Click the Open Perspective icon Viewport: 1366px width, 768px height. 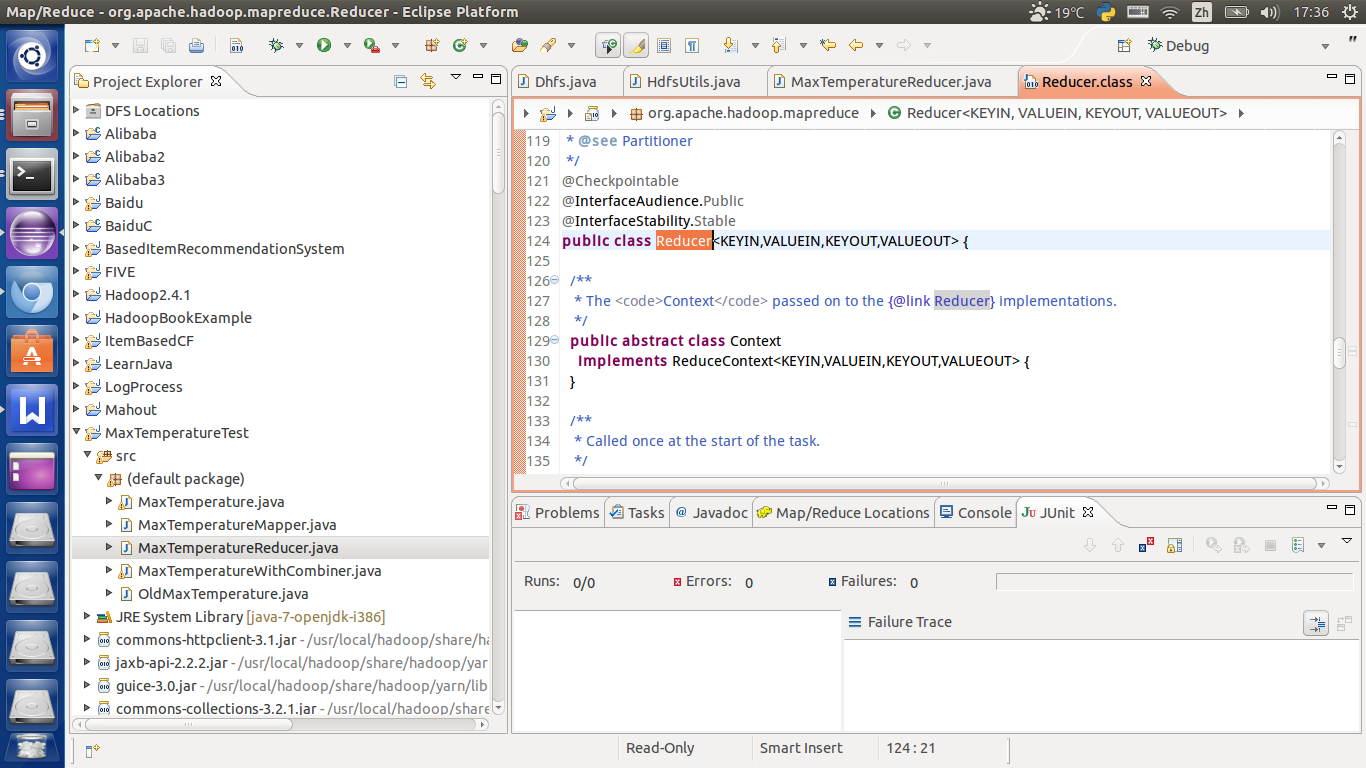click(x=1124, y=46)
